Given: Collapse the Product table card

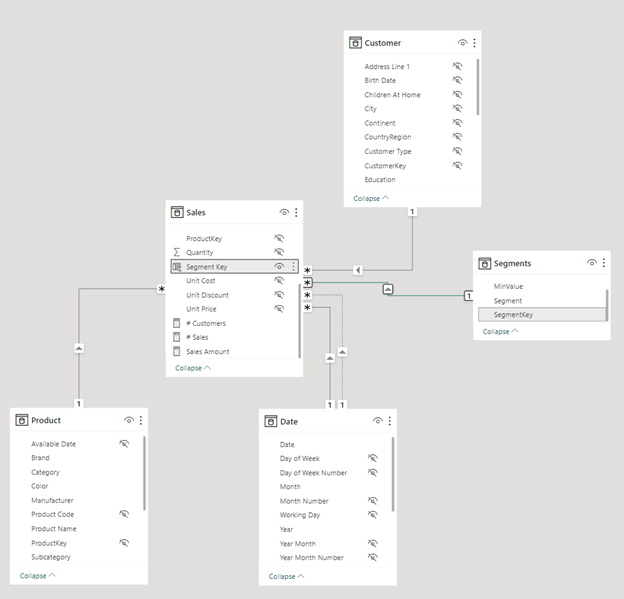Looking at the screenshot, I should click(37, 576).
